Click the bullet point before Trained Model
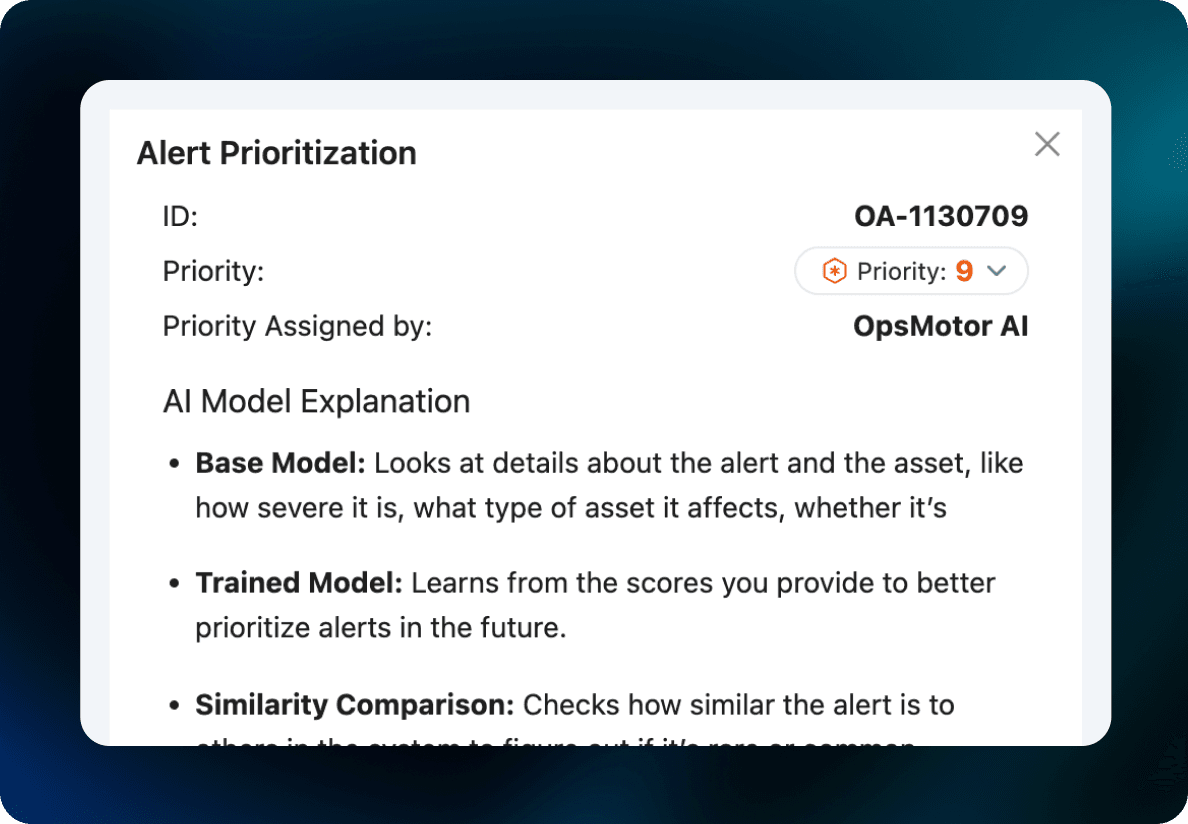This screenshot has width=1188, height=824. (174, 584)
